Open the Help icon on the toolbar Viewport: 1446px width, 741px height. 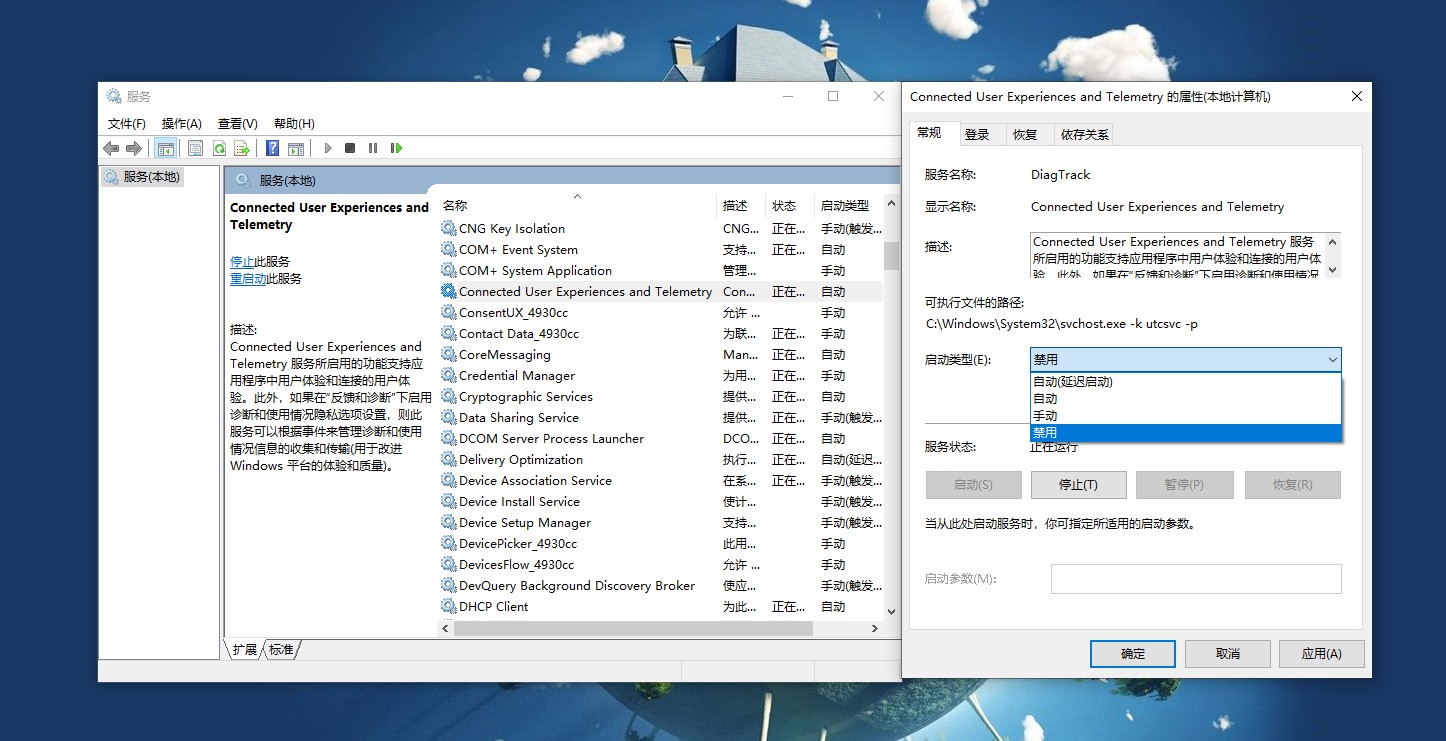click(x=271, y=148)
